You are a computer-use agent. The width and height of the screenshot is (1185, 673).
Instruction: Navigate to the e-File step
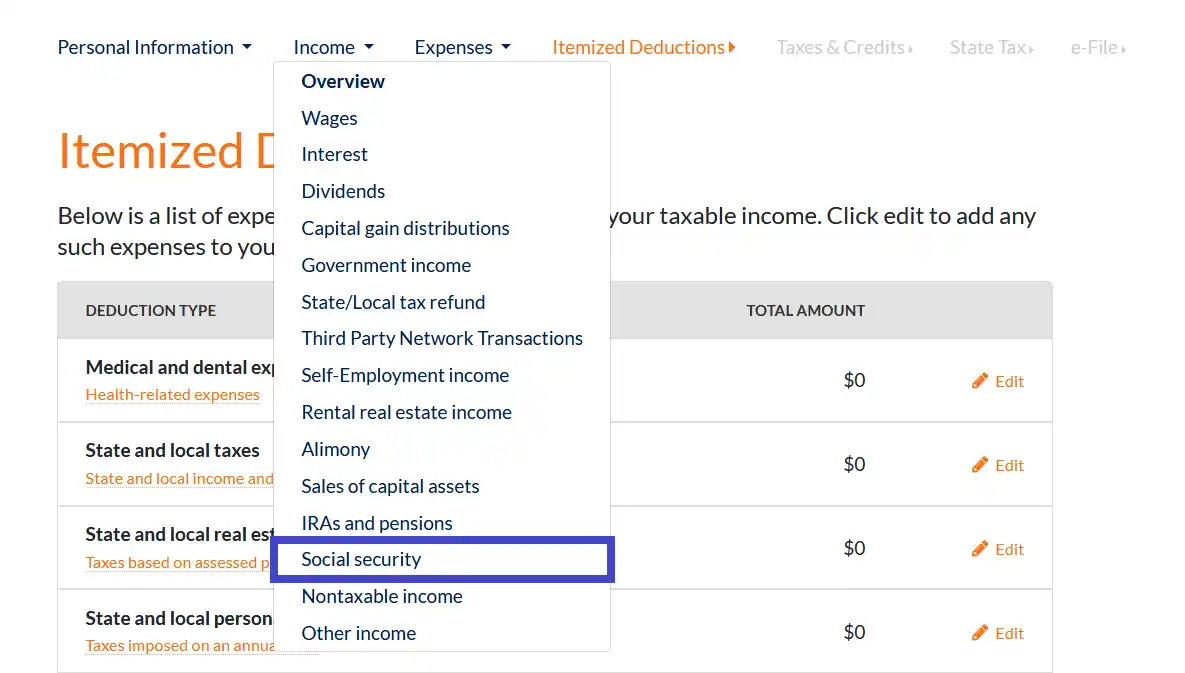(1098, 47)
